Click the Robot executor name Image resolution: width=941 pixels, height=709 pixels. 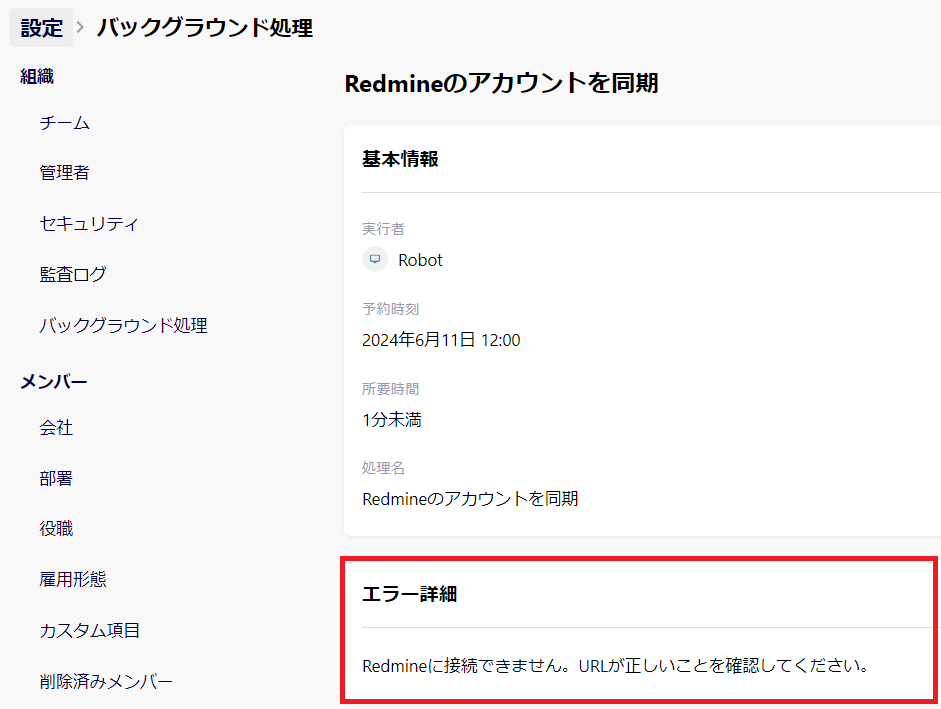tap(420, 260)
